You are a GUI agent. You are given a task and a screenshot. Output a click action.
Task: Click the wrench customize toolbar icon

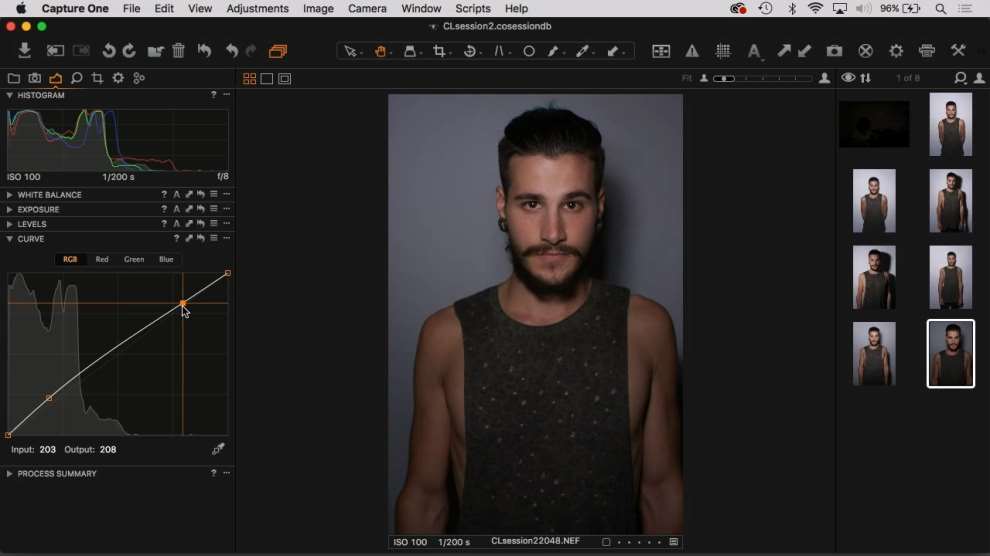click(x=958, y=51)
